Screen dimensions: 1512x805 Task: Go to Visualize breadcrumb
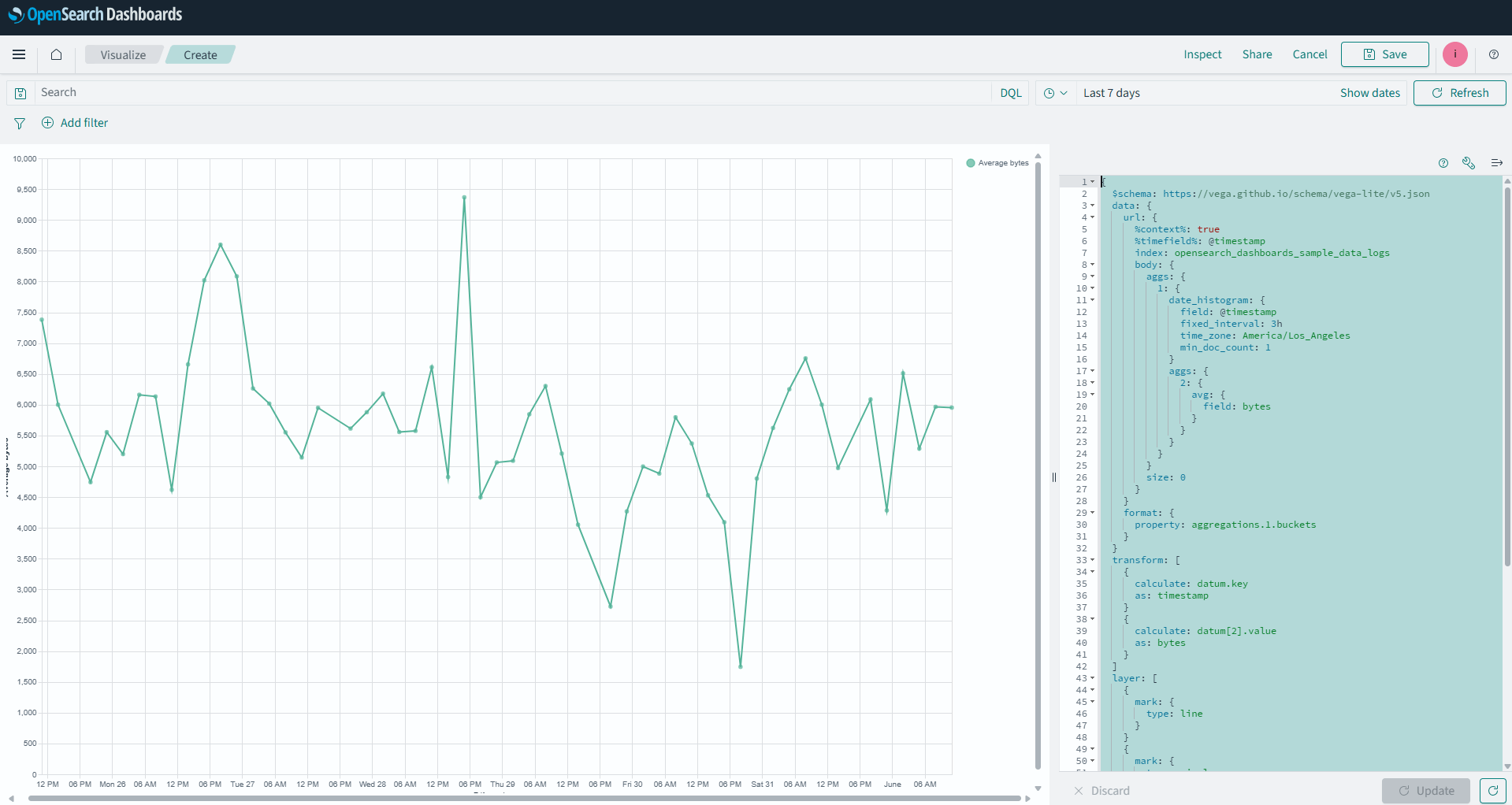122,54
